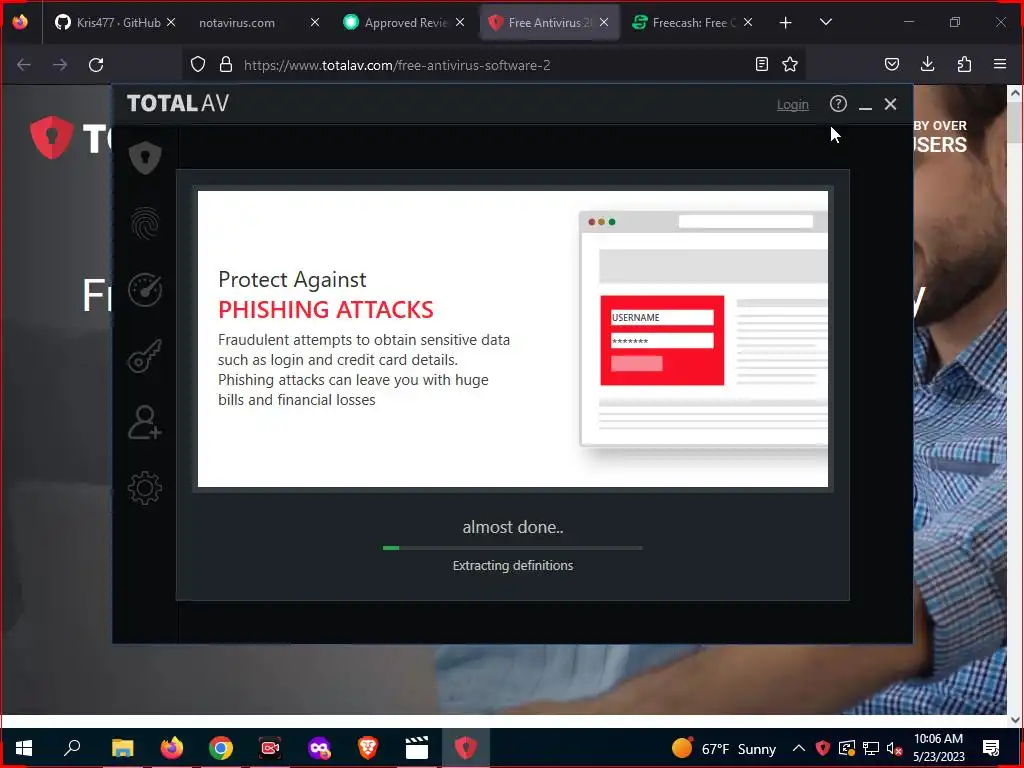Expand the list all tabs dropdown
Screen dimensions: 1024x768
[x=825, y=22]
